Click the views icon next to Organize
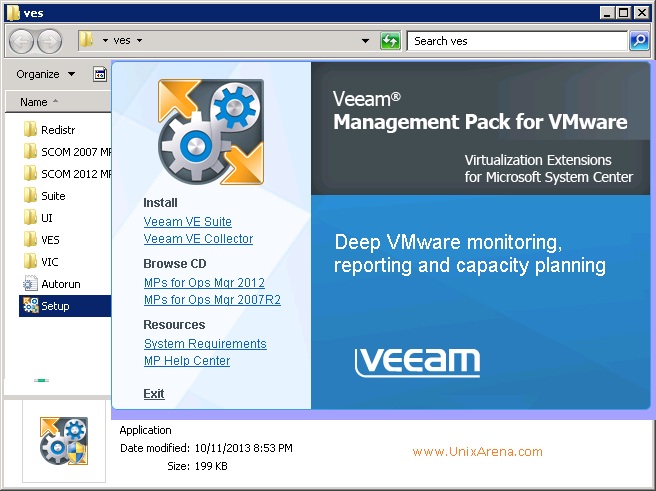This screenshot has width=656, height=491. 100,74
